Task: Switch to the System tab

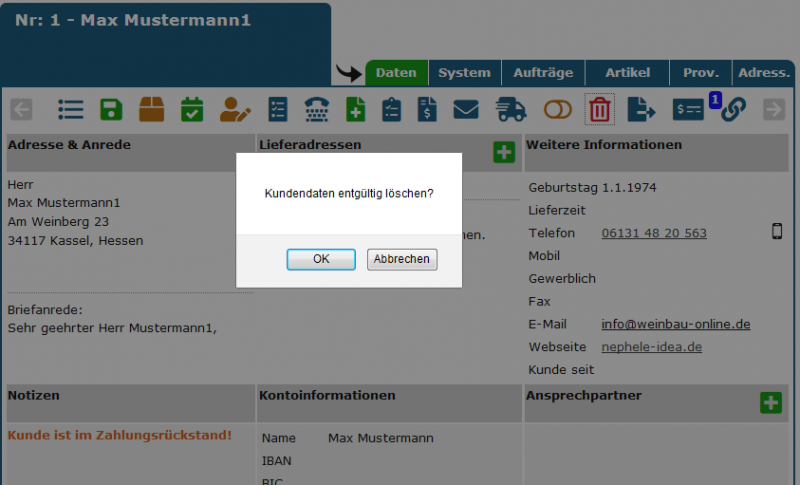Action: pyautogui.click(x=464, y=73)
